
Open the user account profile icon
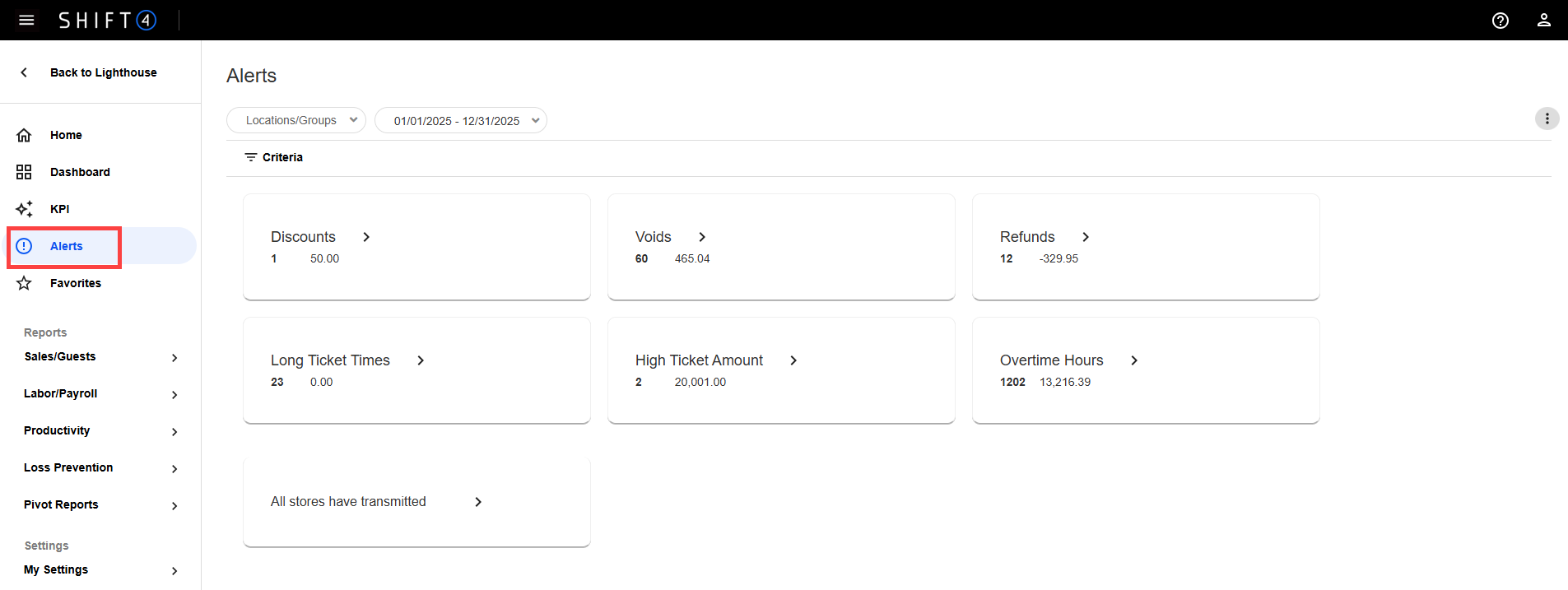pyautogui.click(x=1544, y=21)
